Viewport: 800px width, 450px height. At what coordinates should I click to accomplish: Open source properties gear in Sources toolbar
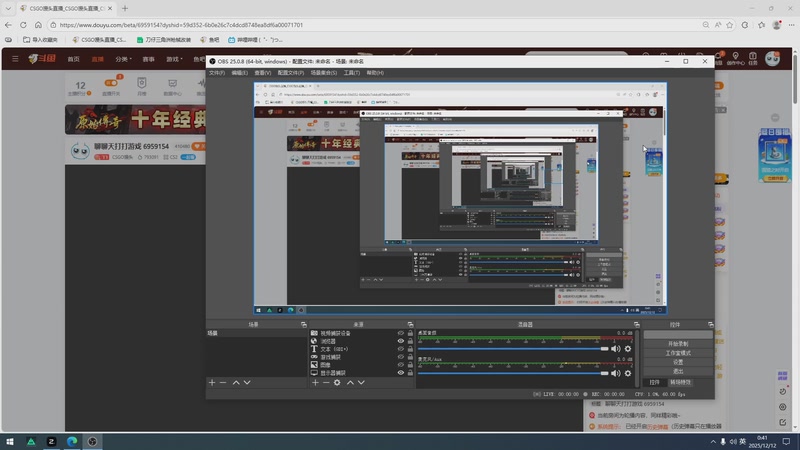337,382
